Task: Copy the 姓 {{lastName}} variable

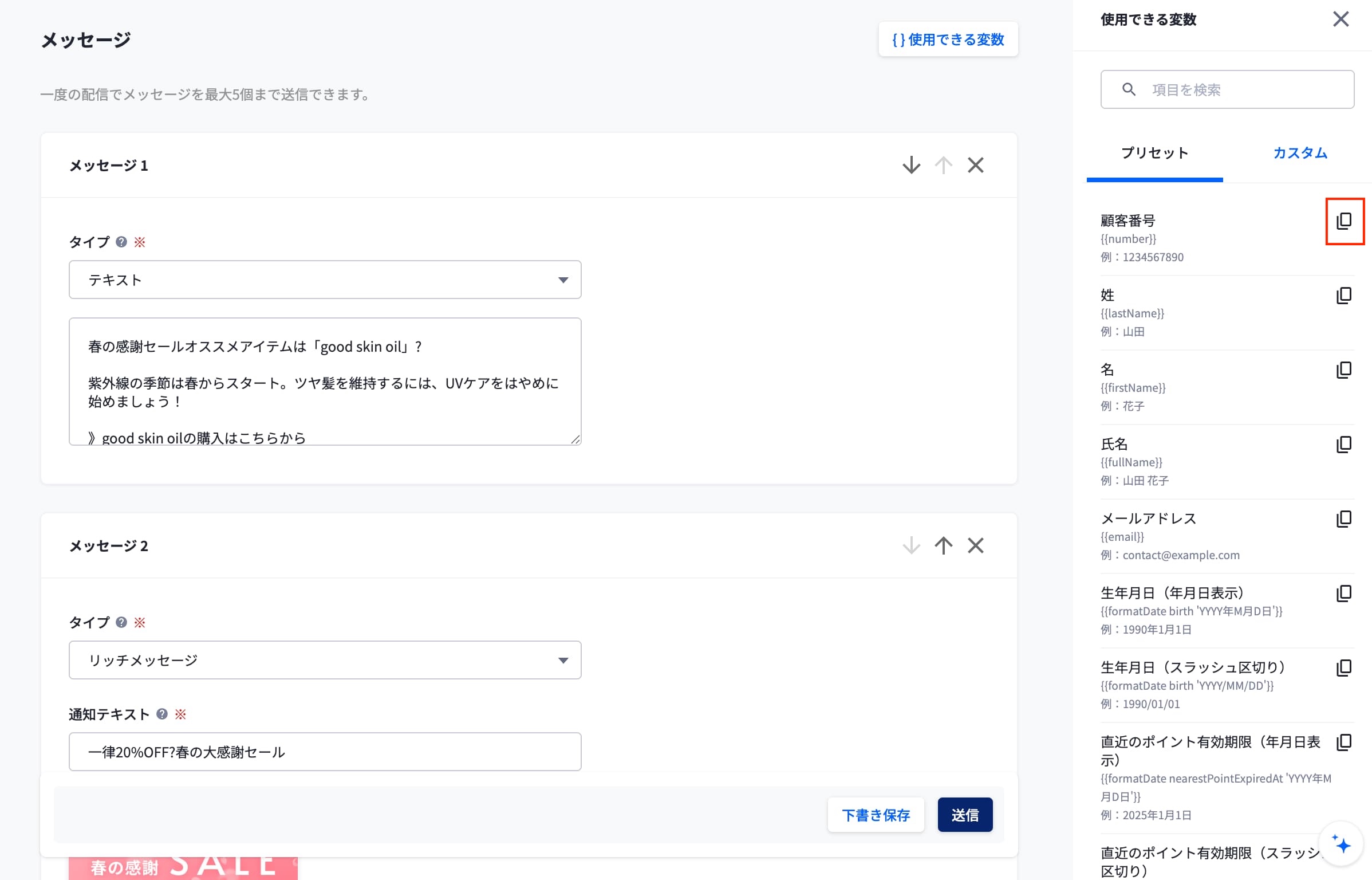Action: pos(1344,296)
